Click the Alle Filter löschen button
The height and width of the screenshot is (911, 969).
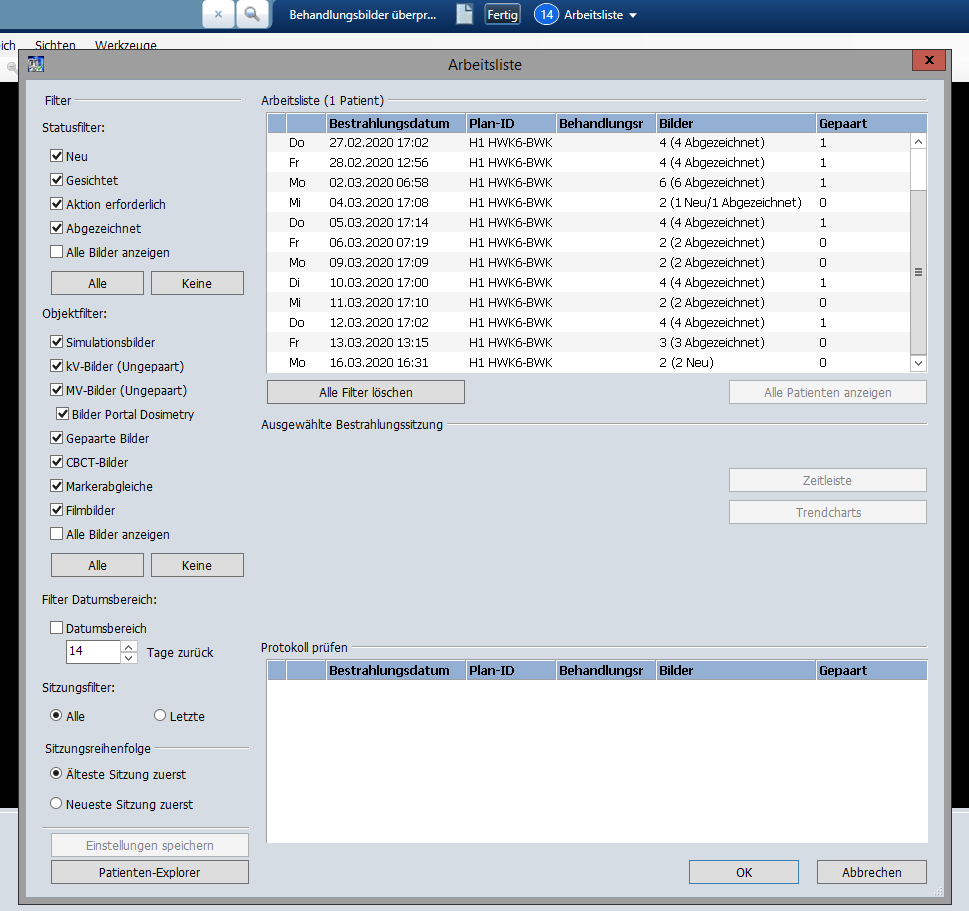pos(366,392)
